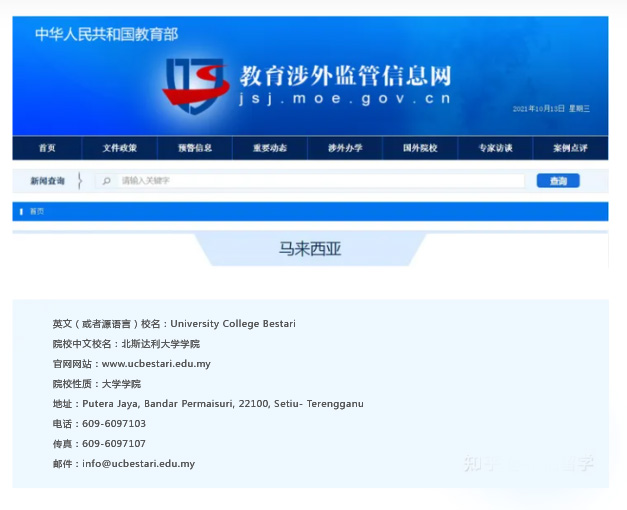The image size is (627, 510).
Task: Open the 专家访谈 menu item
Action: (x=495, y=148)
